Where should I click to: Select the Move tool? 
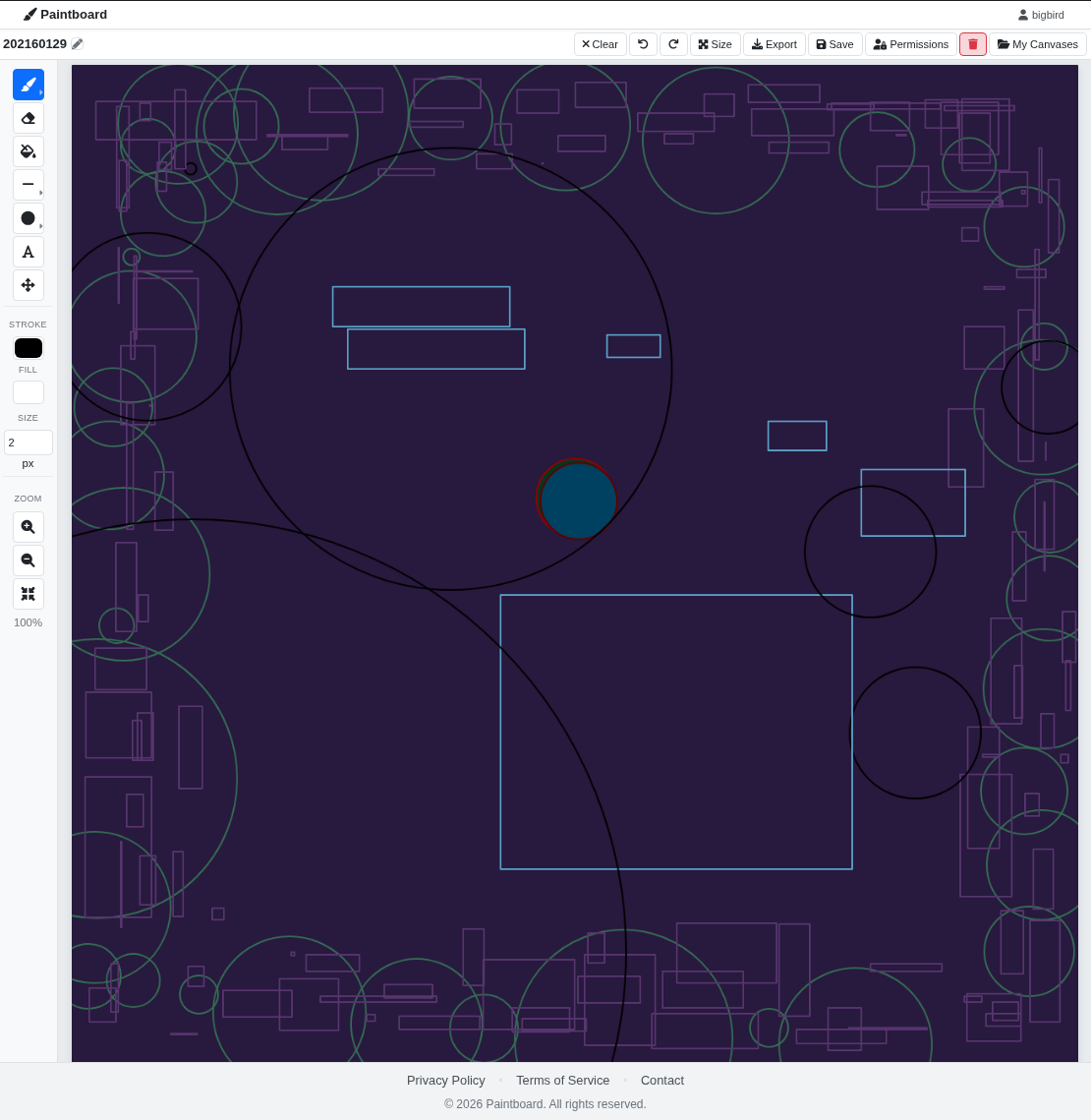(28, 285)
